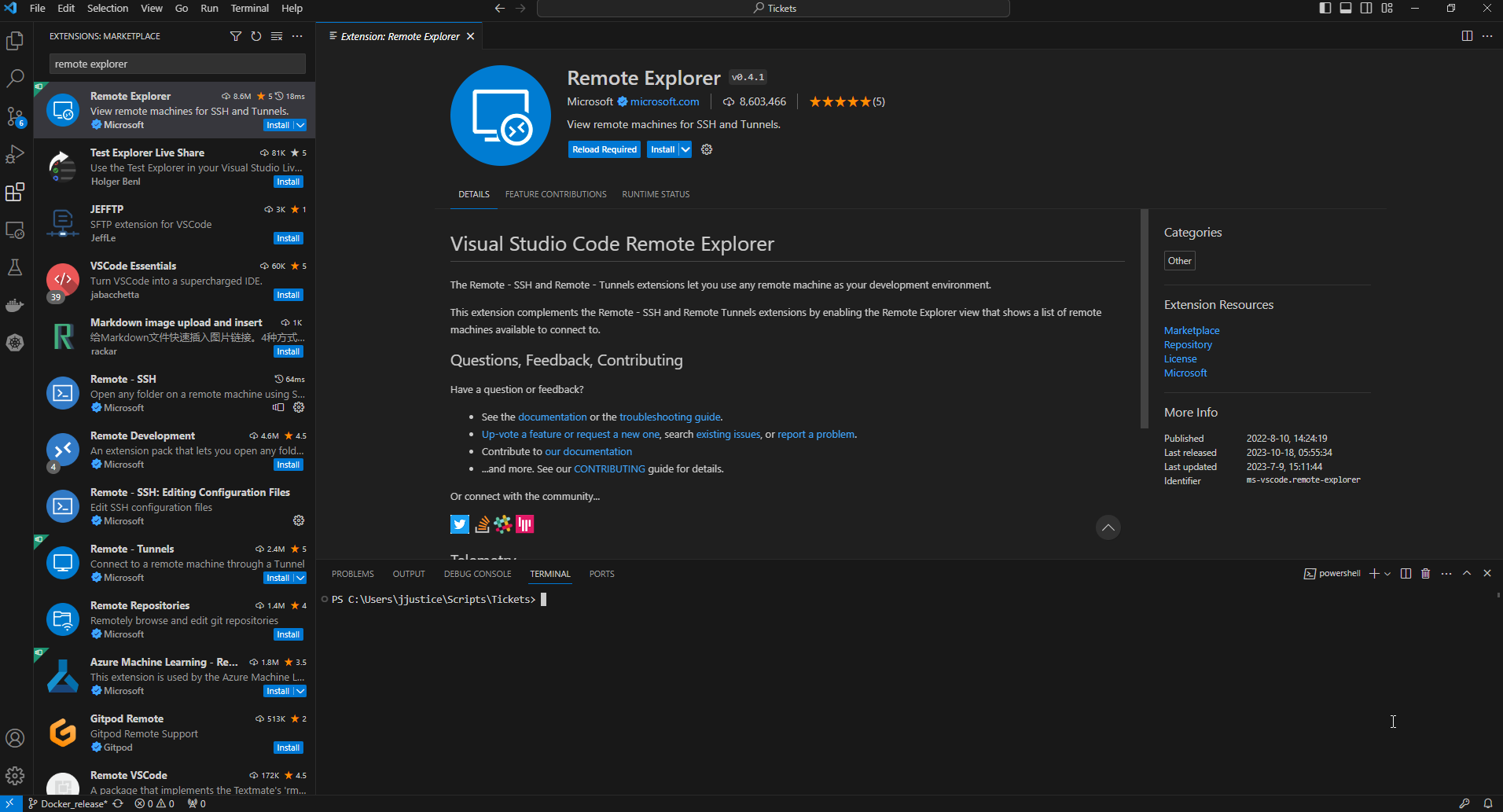Open the troubleshooting guide link
Screen dimensions: 1503x812
[669, 417]
